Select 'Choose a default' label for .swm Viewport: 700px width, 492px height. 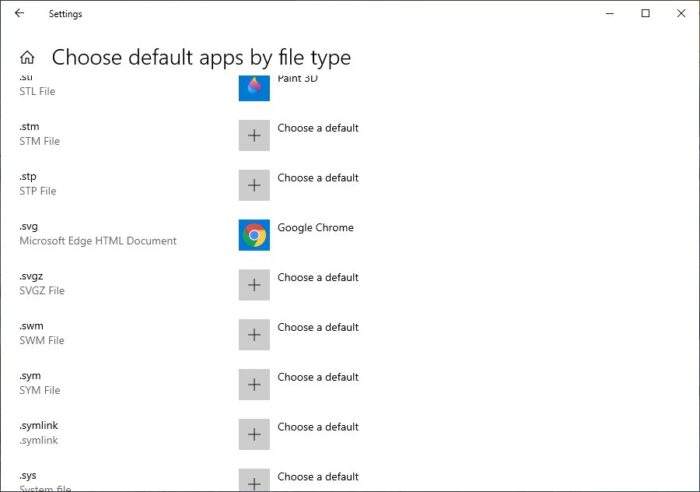(x=318, y=328)
